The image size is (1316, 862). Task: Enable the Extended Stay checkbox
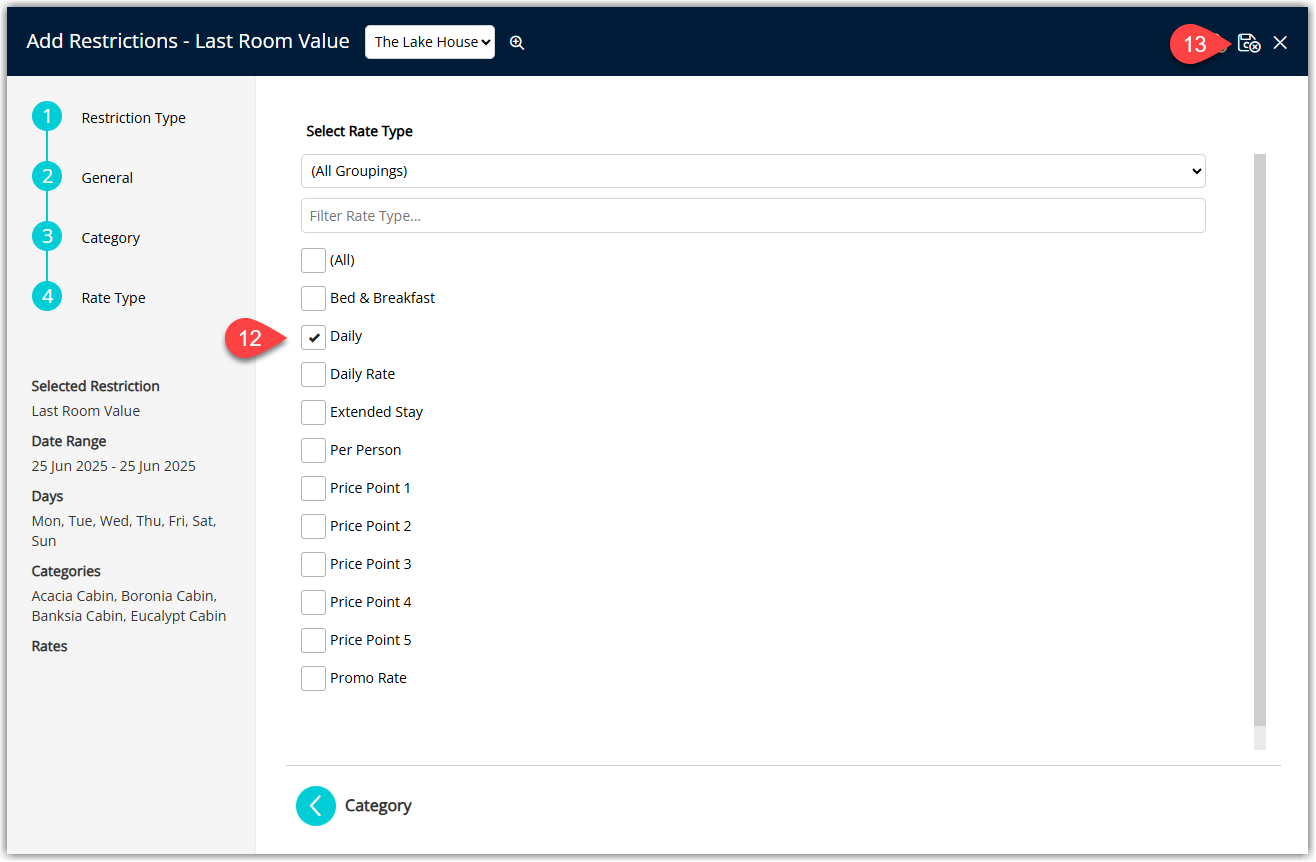[x=313, y=412]
